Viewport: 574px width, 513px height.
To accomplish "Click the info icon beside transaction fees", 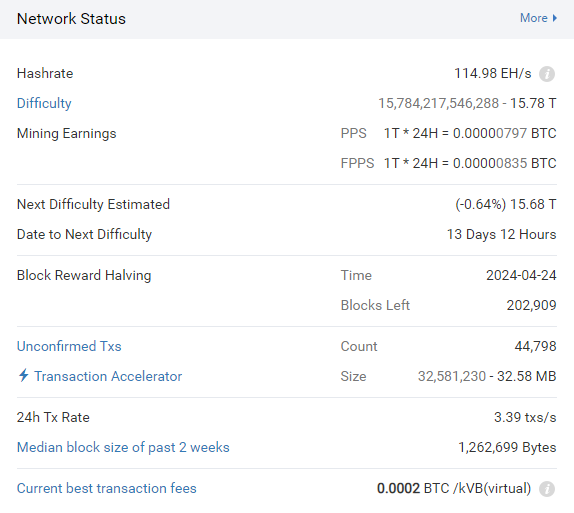I will [x=547, y=489].
